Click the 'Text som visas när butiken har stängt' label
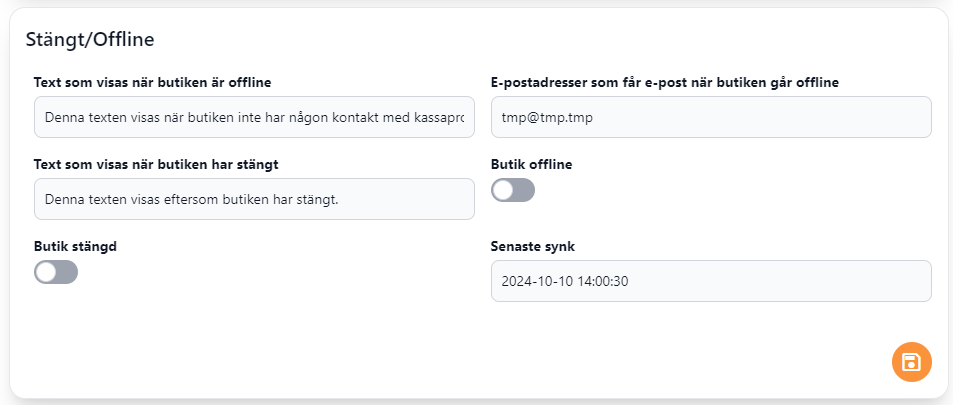 tap(162, 164)
